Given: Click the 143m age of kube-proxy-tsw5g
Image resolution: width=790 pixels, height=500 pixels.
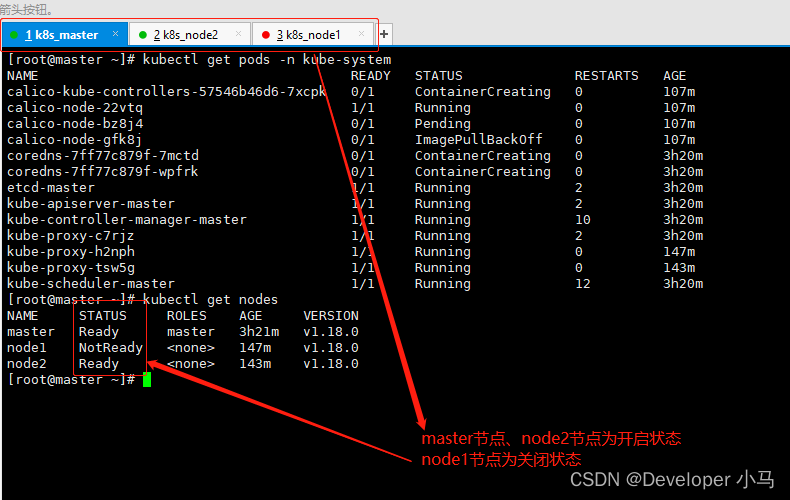Looking at the screenshot, I should pos(679,268).
